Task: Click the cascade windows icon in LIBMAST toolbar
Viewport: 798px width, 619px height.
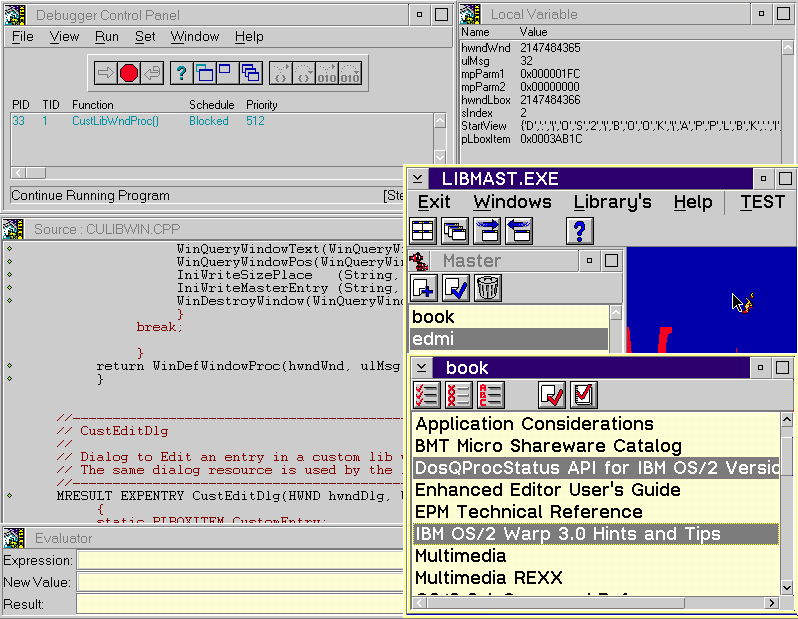Action: 455,230
